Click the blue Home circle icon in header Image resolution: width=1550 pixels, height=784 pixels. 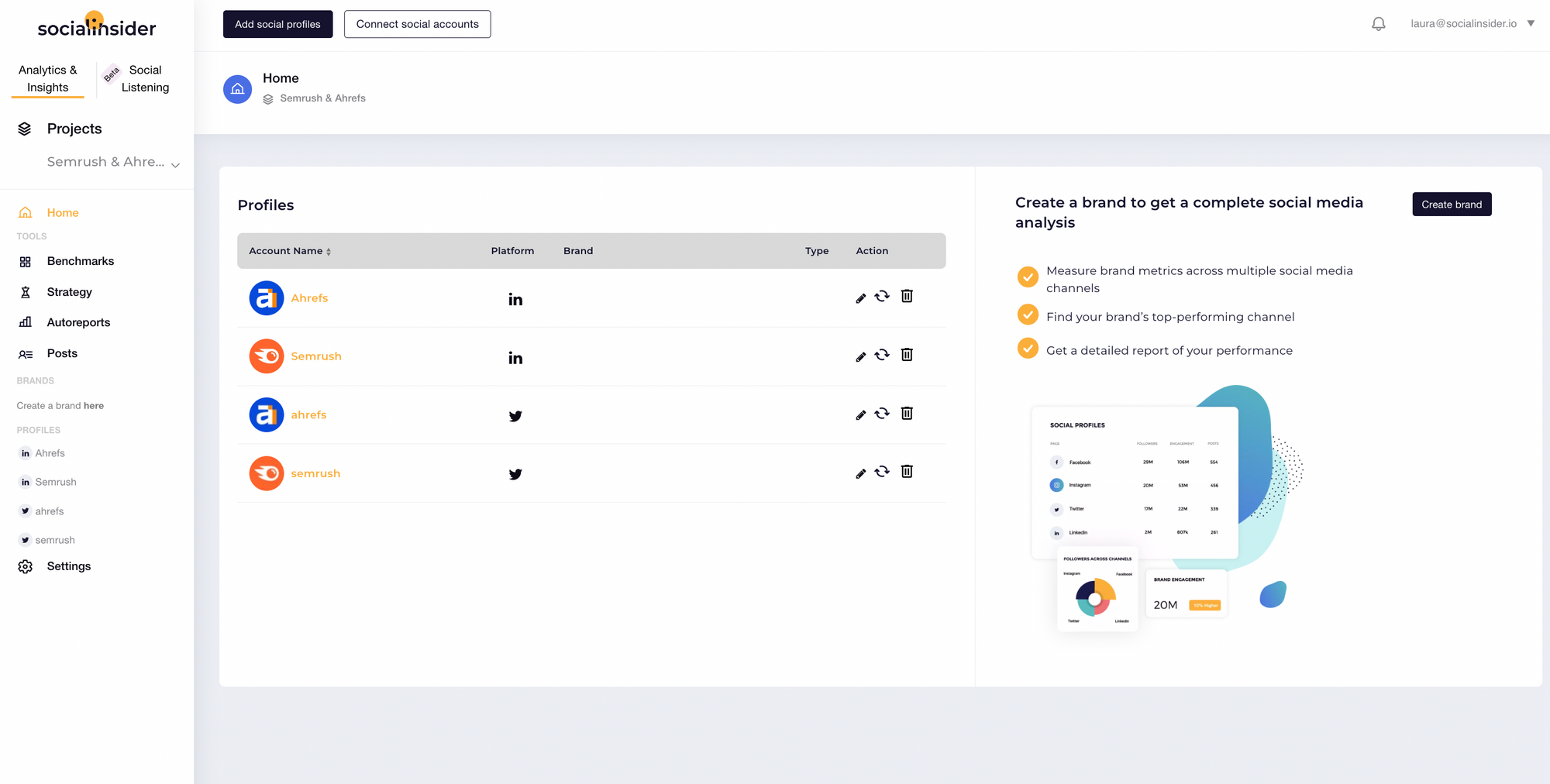(237, 89)
